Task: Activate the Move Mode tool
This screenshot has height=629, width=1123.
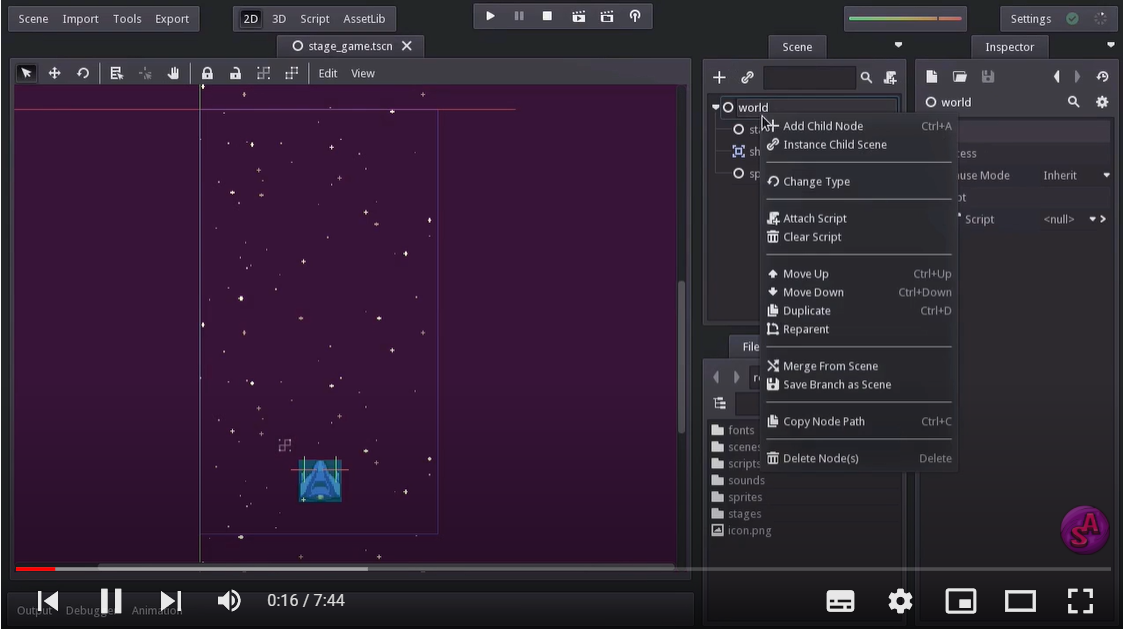Action: tap(54, 73)
